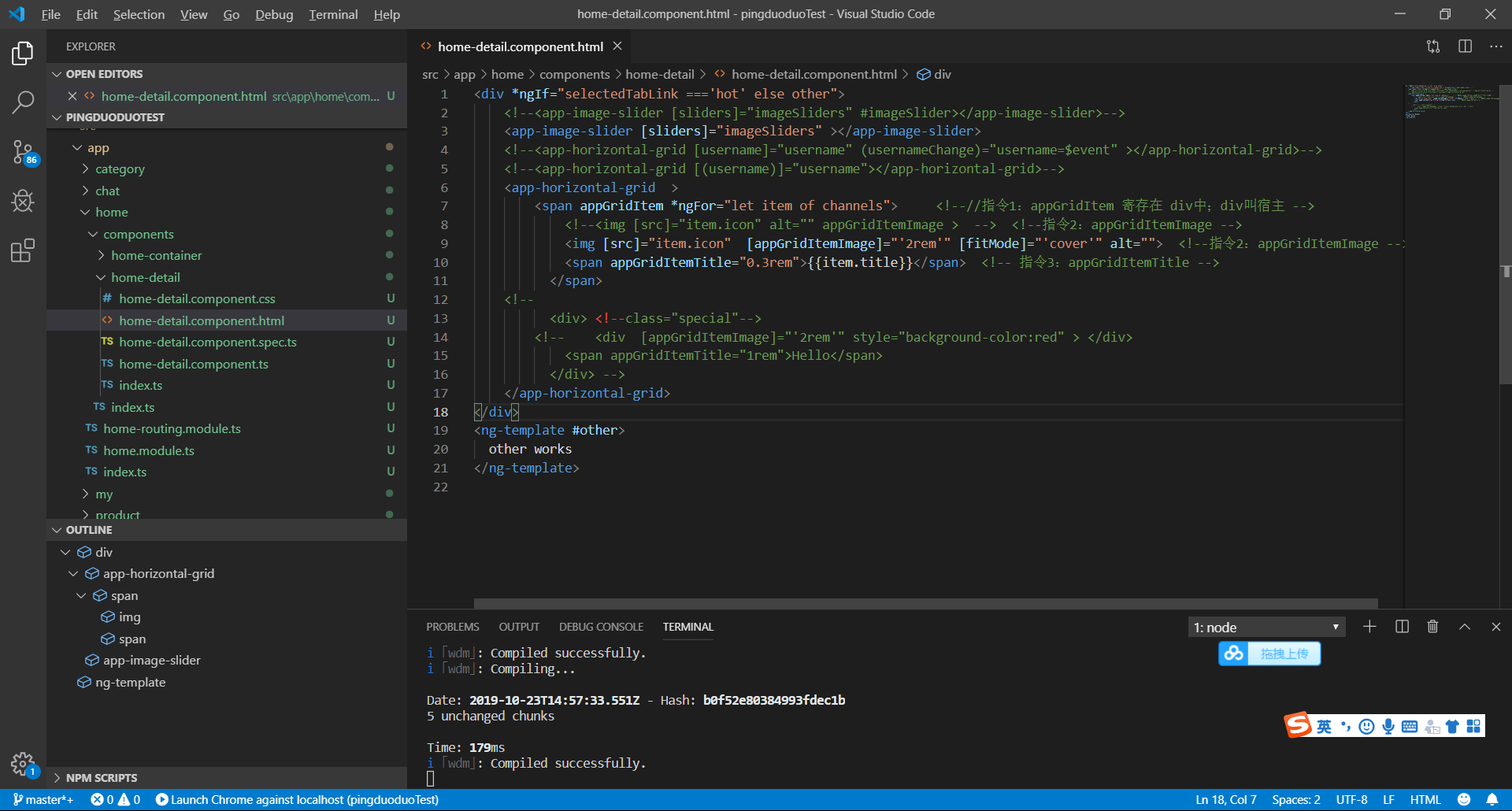The image size is (1512, 811).
Task: Open the editor More Actions ellipsis
Action: (x=1495, y=46)
